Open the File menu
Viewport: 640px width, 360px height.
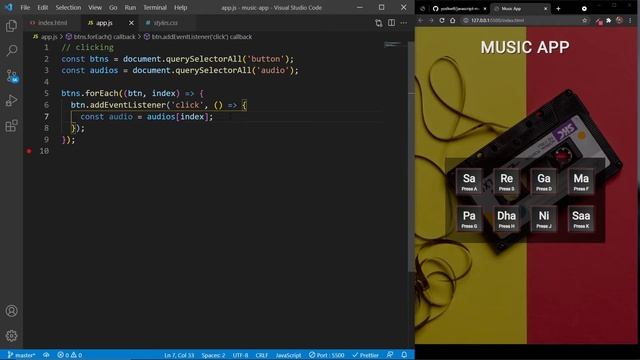point(25,7)
